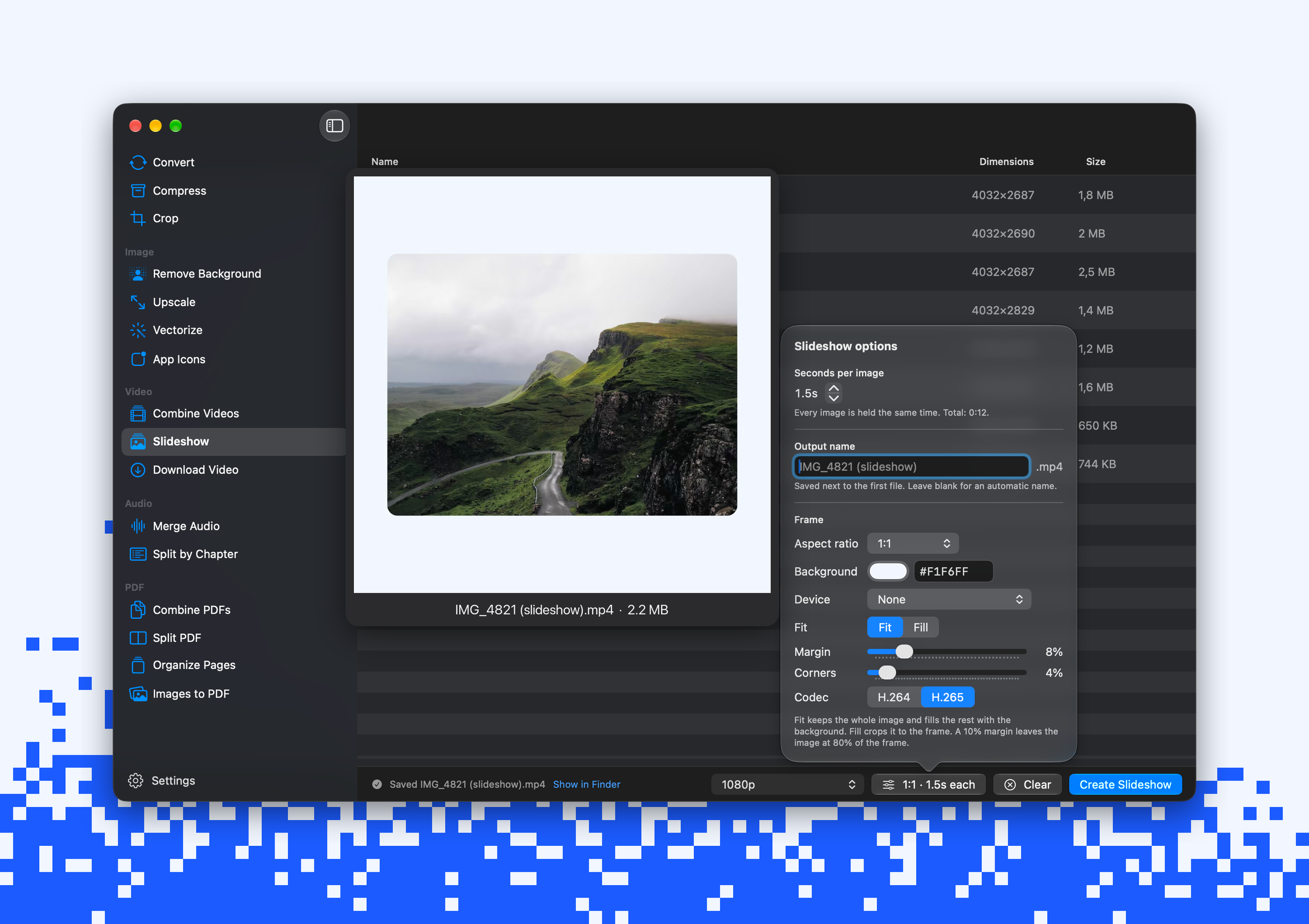
Task: Click the #F1F6FF hex color field
Action: [953, 571]
